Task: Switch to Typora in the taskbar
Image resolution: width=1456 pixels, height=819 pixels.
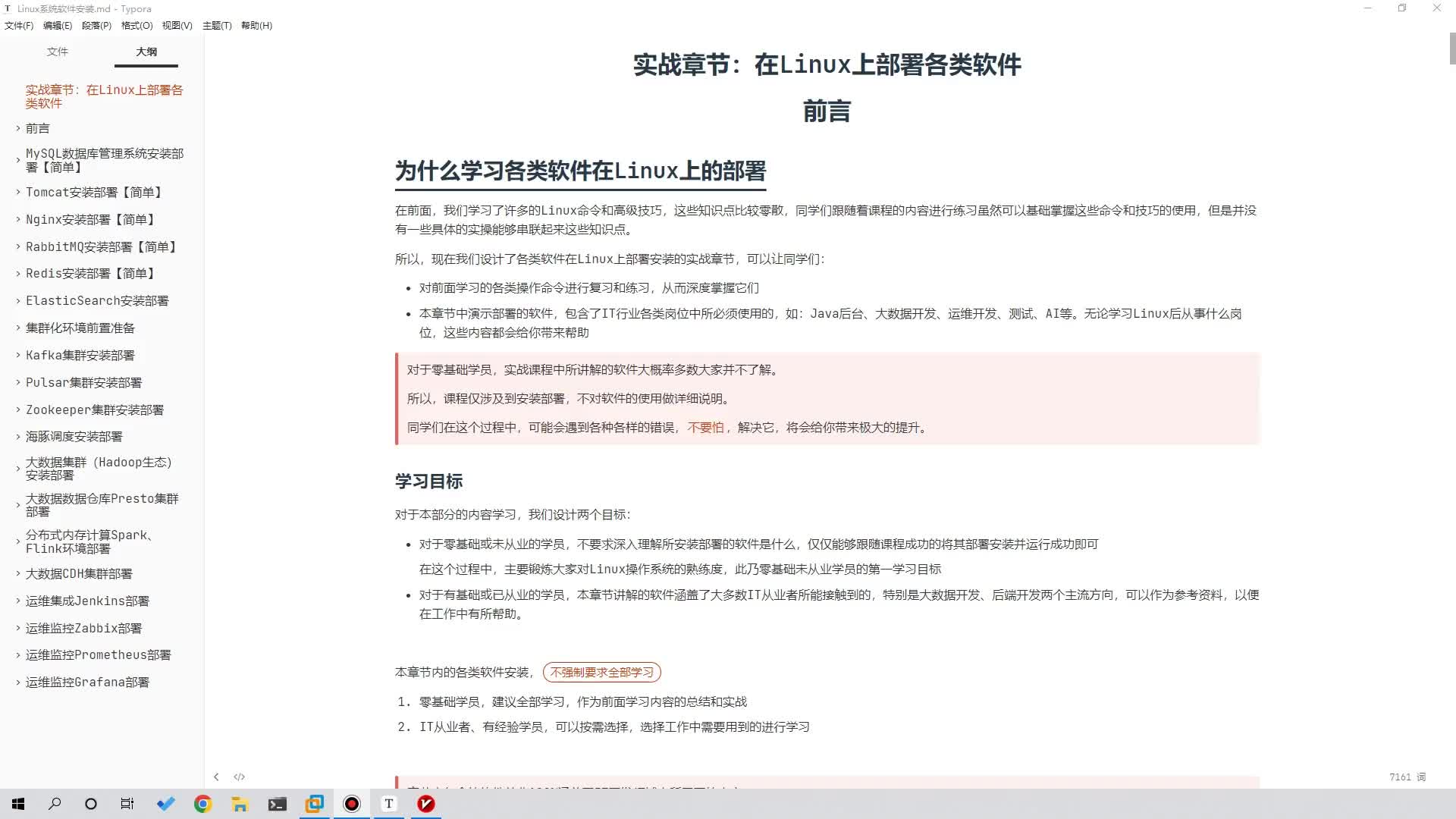Action: [389, 804]
